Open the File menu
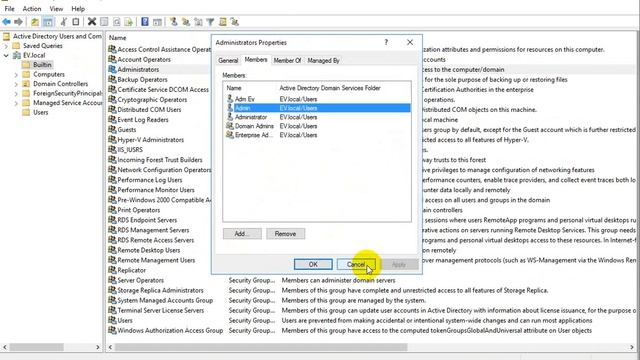The width and height of the screenshot is (640, 360). pyautogui.click(x=9, y=9)
